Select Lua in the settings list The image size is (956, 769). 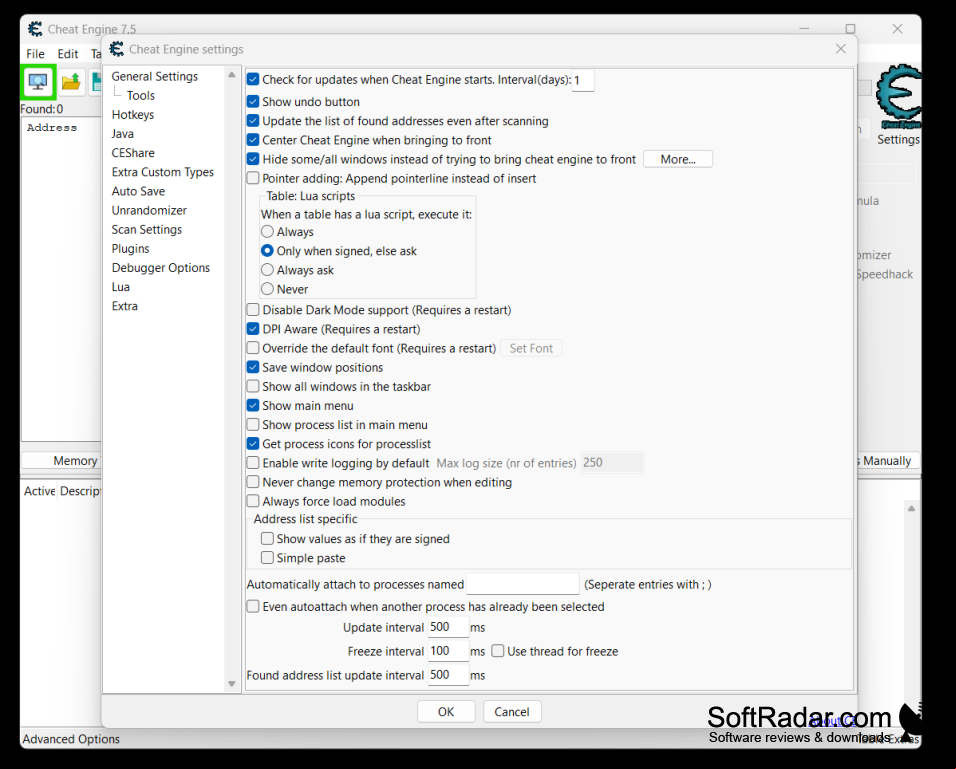coord(121,287)
